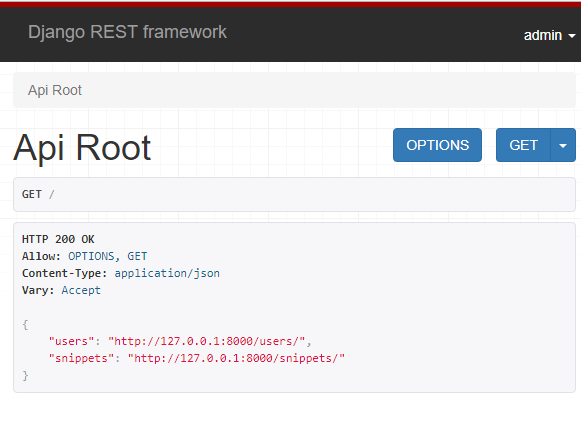The image size is (581, 439).
Task: Click the "users" JSON key
Action: click(71, 341)
